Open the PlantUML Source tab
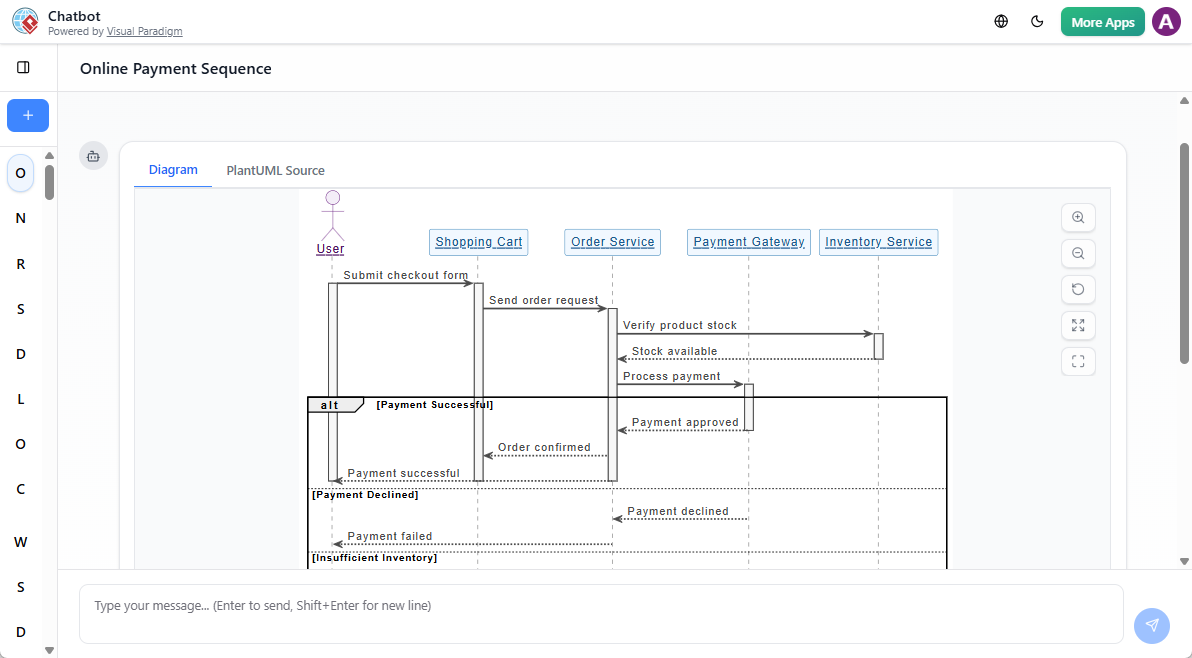Screen dimensions: 1192x658 275,170
